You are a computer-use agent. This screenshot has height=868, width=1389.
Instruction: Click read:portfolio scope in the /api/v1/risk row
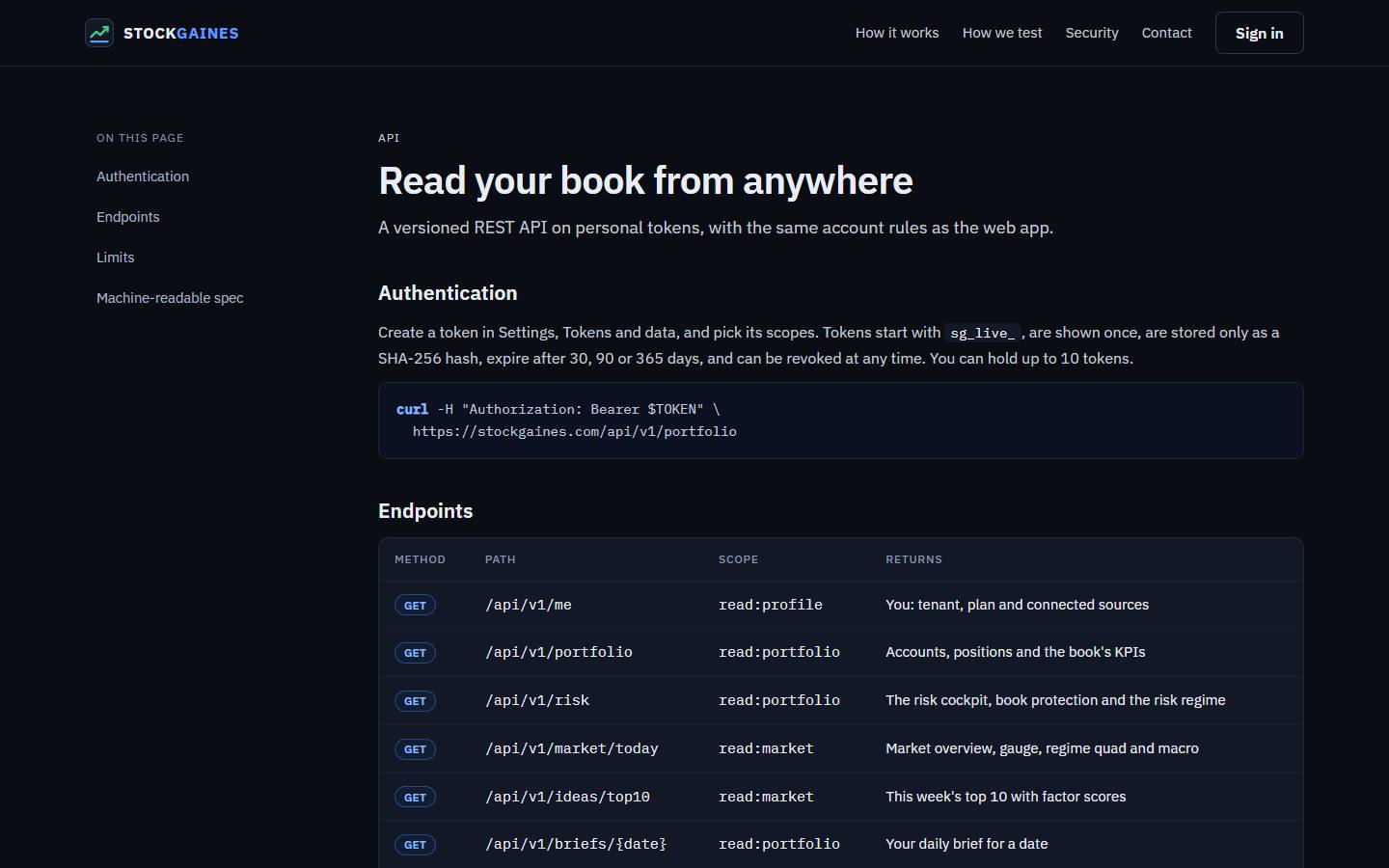click(x=779, y=700)
